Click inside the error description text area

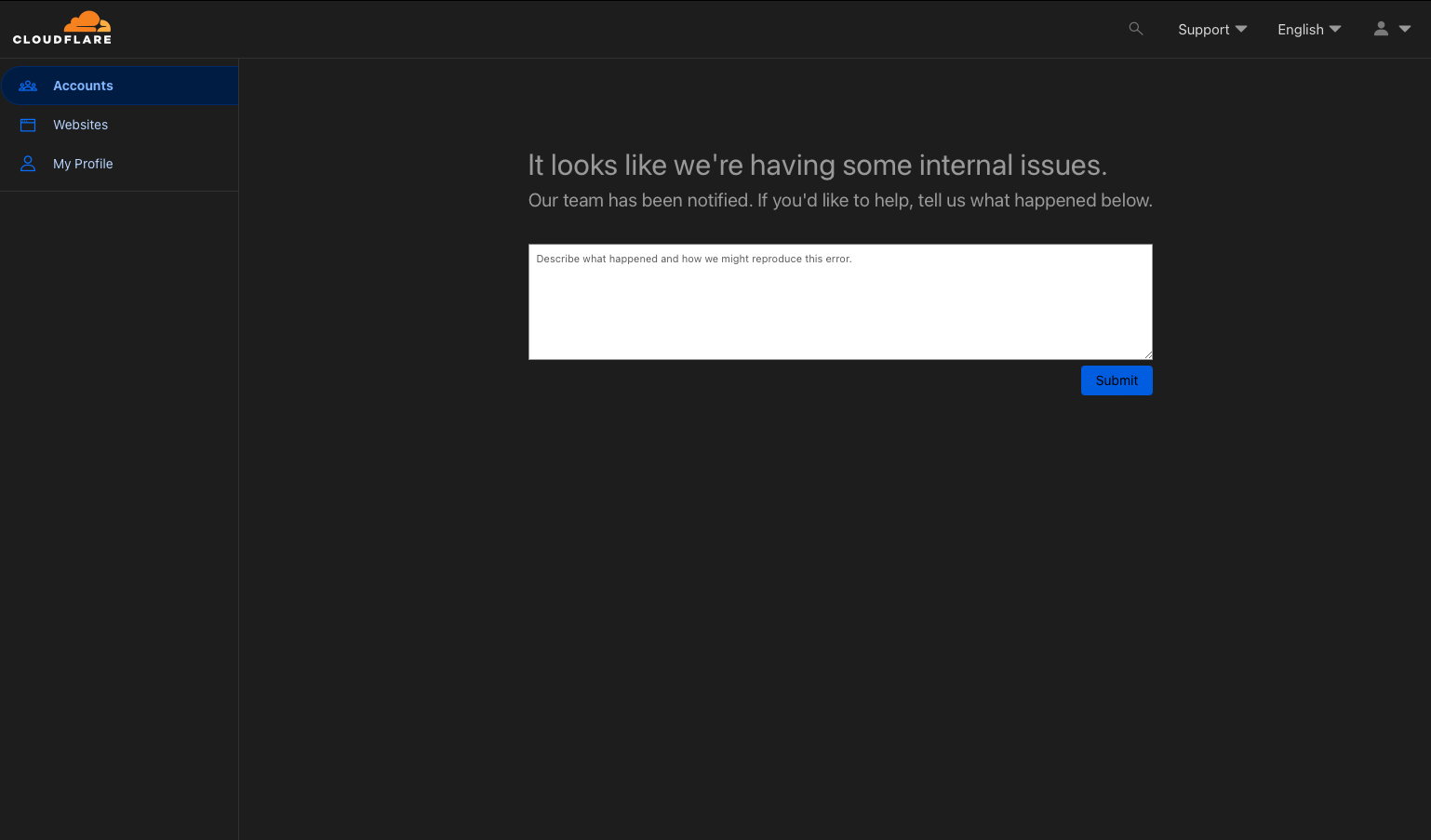[x=840, y=301]
